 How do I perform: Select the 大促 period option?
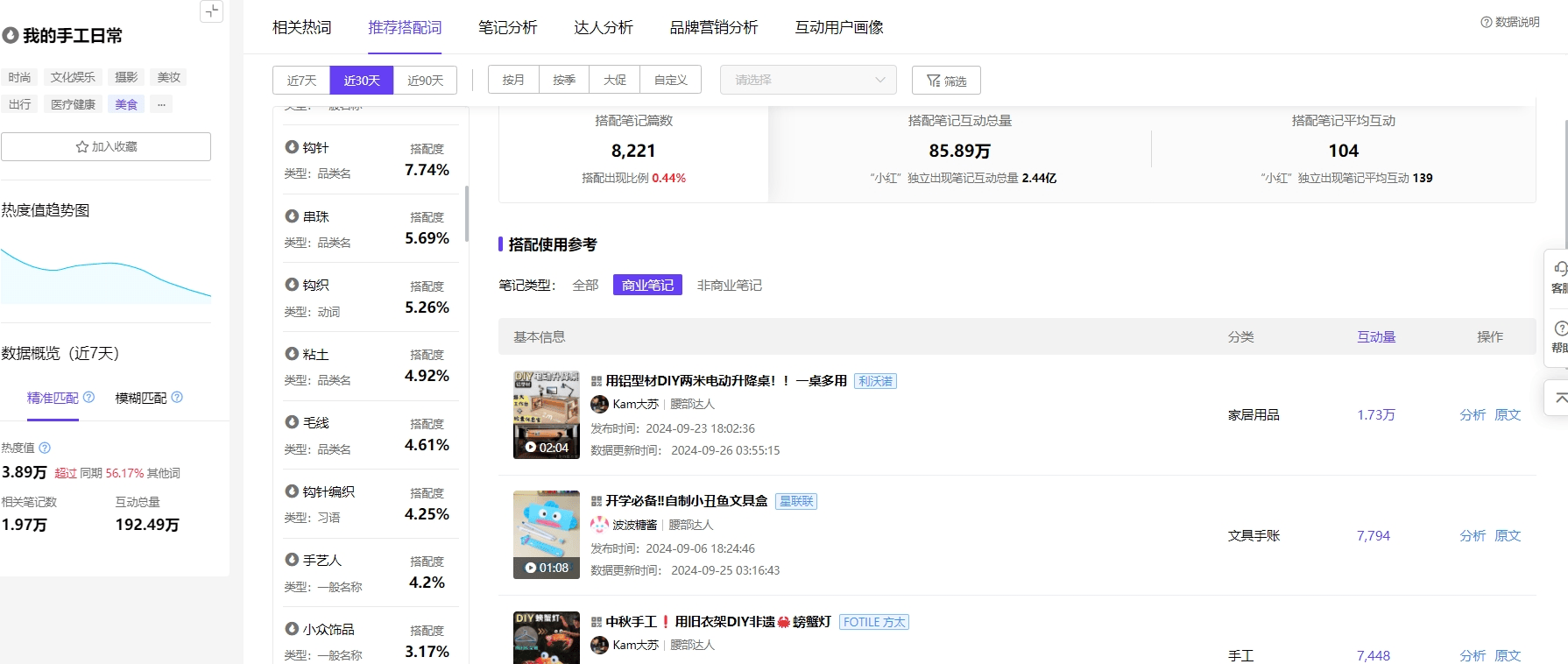[615, 81]
